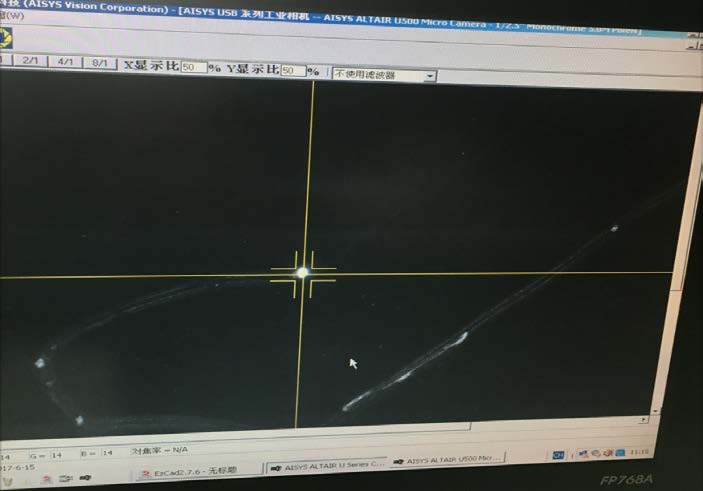Switch to AISYS ALTAIR U Series taskbar window
This screenshot has width=703, height=491.
pyautogui.click(x=325, y=465)
